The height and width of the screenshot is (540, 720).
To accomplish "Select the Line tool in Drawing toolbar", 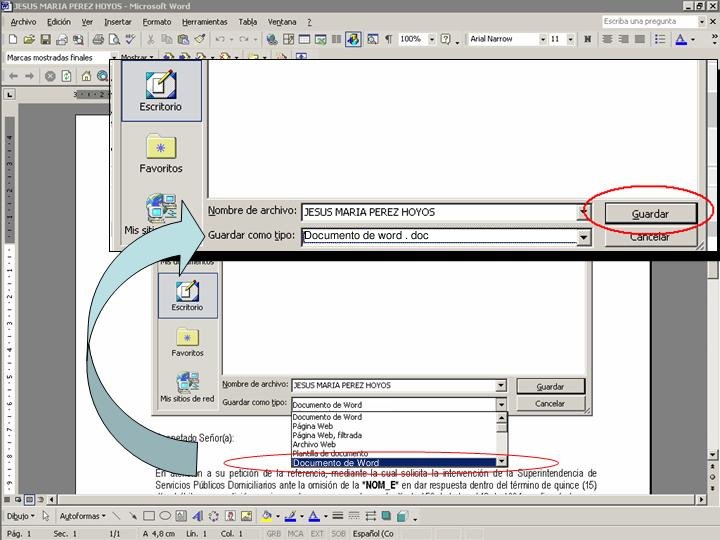I will point(116,516).
